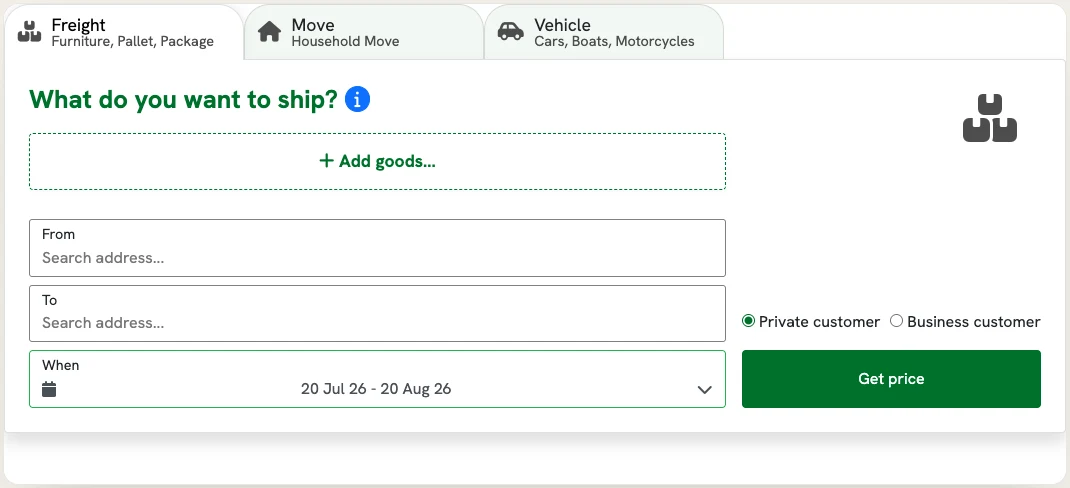Click the car icon on Vehicle tab

click(x=510, y=31)
